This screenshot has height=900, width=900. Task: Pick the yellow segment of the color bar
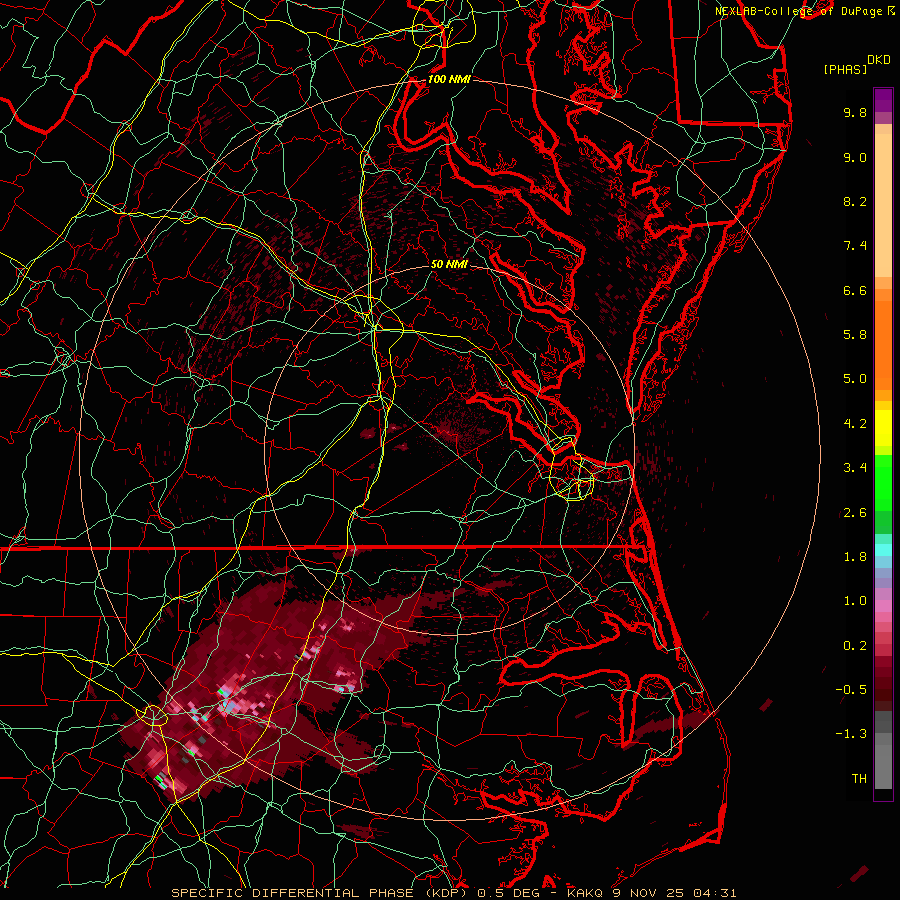pos(883,428)
